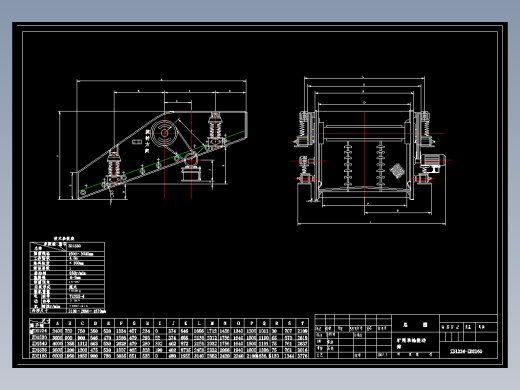
Task: Click the green screen deck line in the side view
Action: (163, 162)
